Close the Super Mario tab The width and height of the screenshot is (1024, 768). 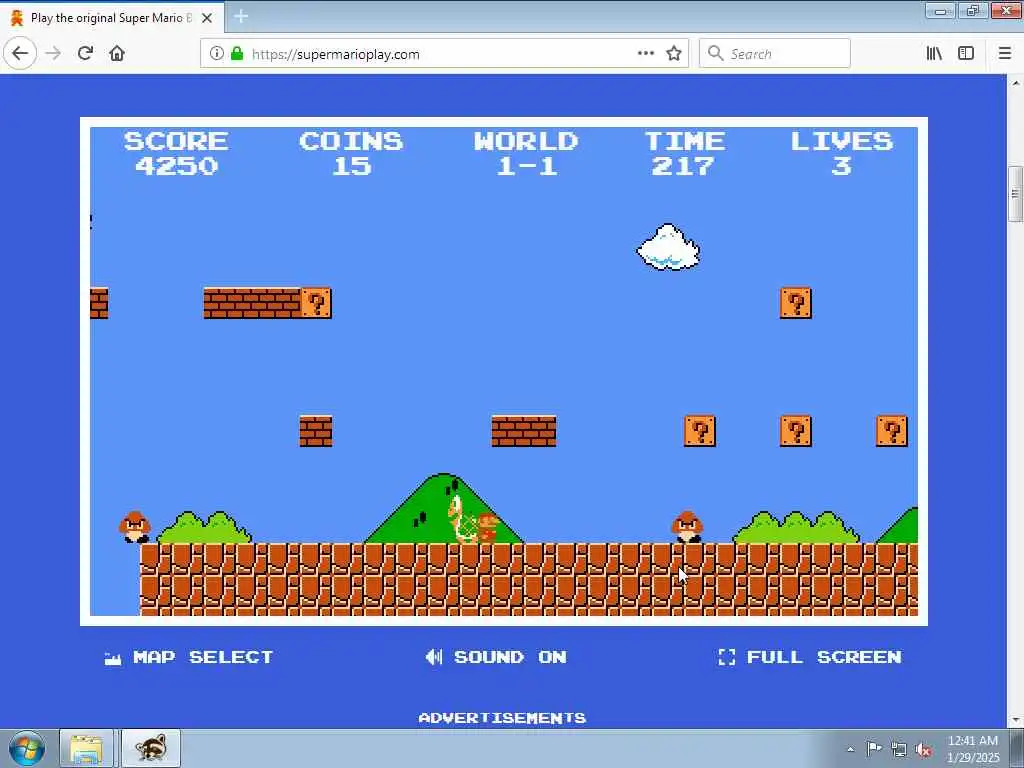coord(207,18)
